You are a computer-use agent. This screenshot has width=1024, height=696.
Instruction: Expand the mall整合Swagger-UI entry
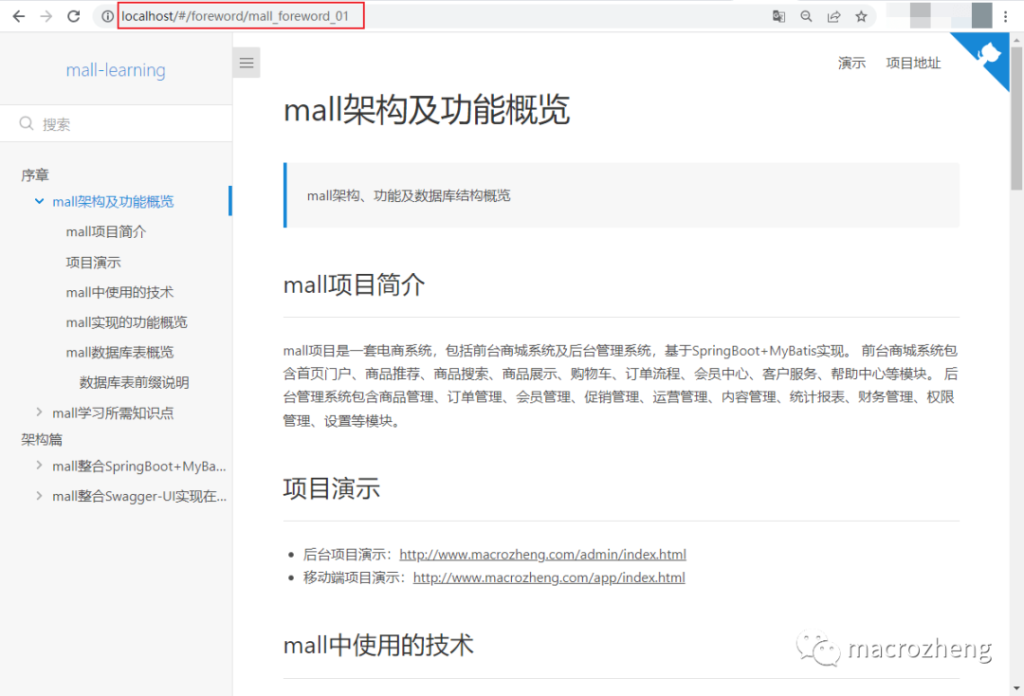[40, 496]
